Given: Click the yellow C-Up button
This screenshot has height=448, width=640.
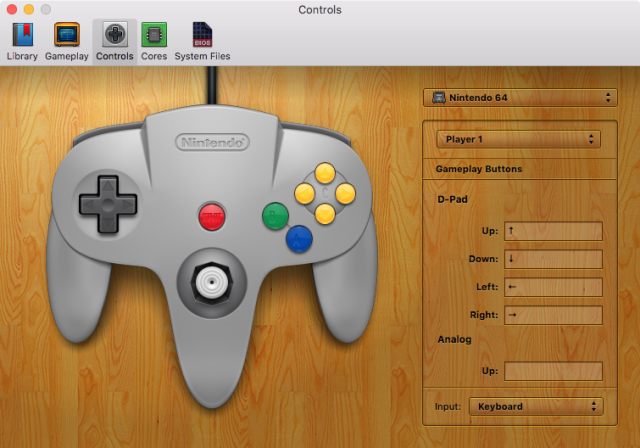Looking at the screenshot, I should (325, 173).
